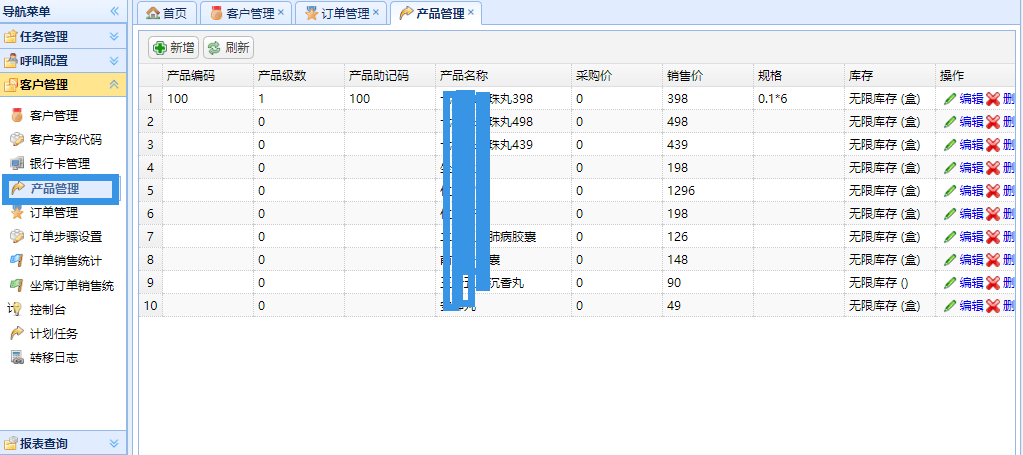Click the 刷新 refresh button
This screenshot has width=1023, height=455.
click(x=228, y=47)
